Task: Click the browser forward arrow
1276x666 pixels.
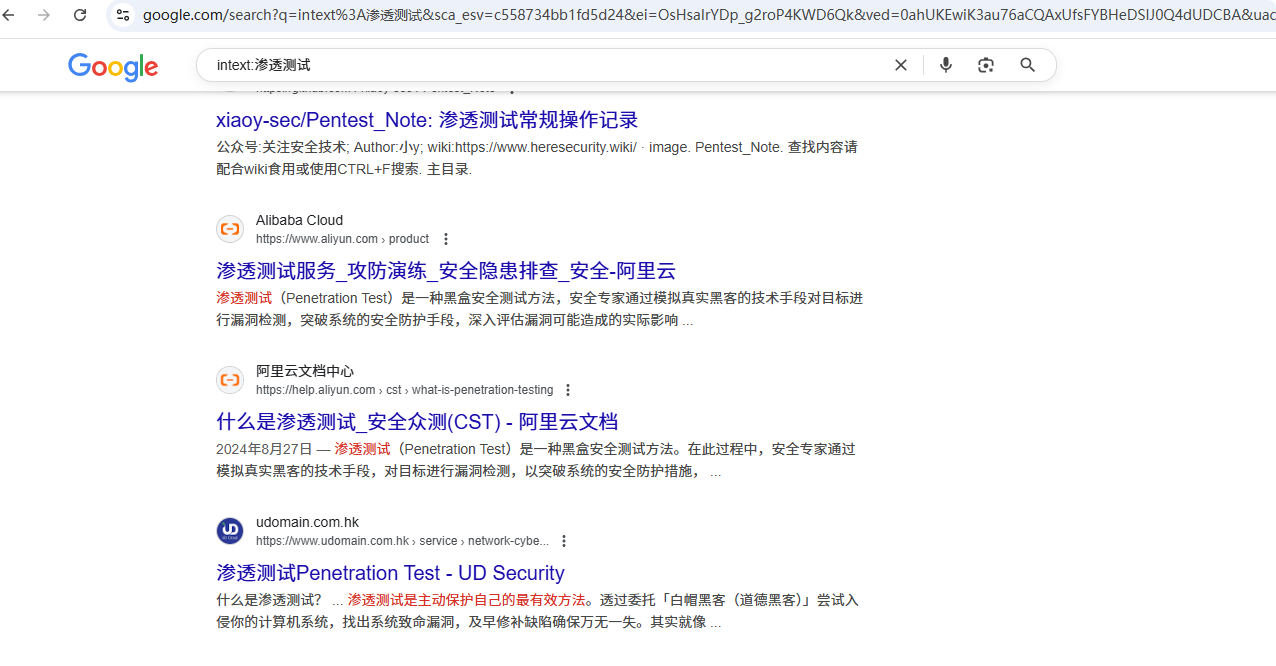Action: pyautogui.click(x=44, y=15)
